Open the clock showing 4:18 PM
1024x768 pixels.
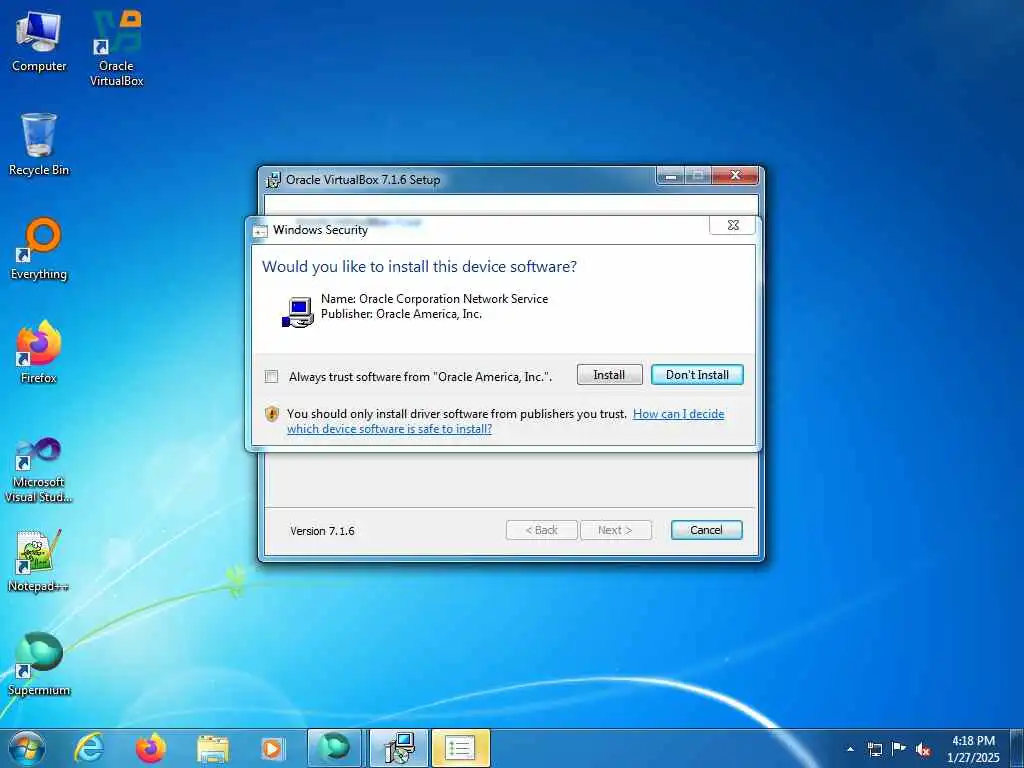pyautogui.click(x=973, y=749)
